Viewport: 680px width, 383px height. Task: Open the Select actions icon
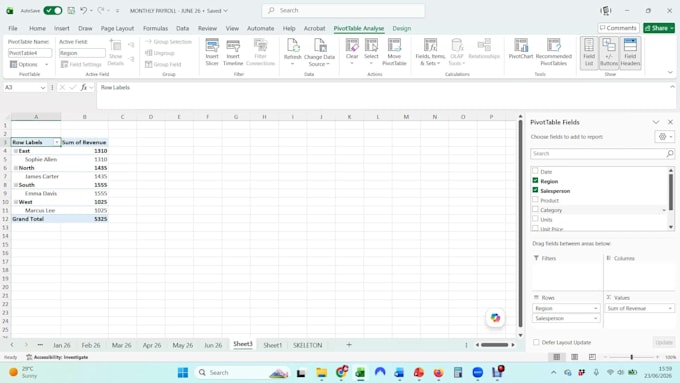pyautogui.click(x=371, y=52)
